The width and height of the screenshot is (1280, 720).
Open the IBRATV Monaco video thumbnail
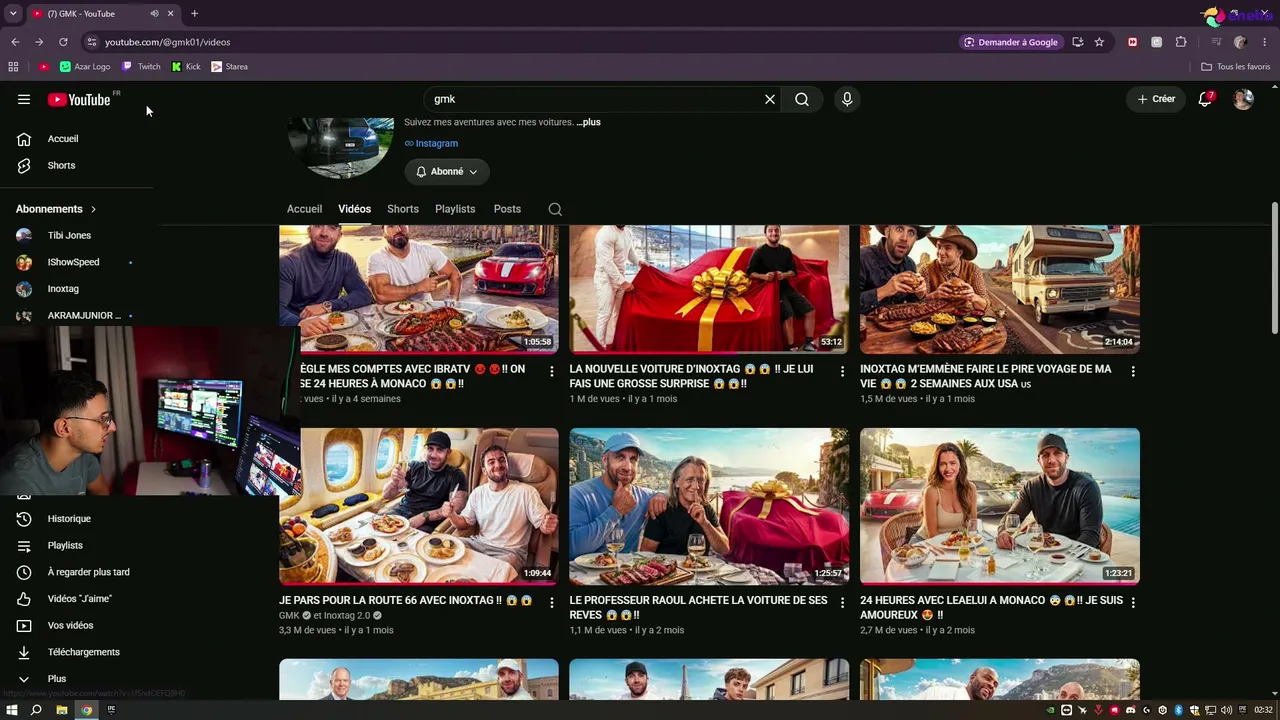coord(419,289)
